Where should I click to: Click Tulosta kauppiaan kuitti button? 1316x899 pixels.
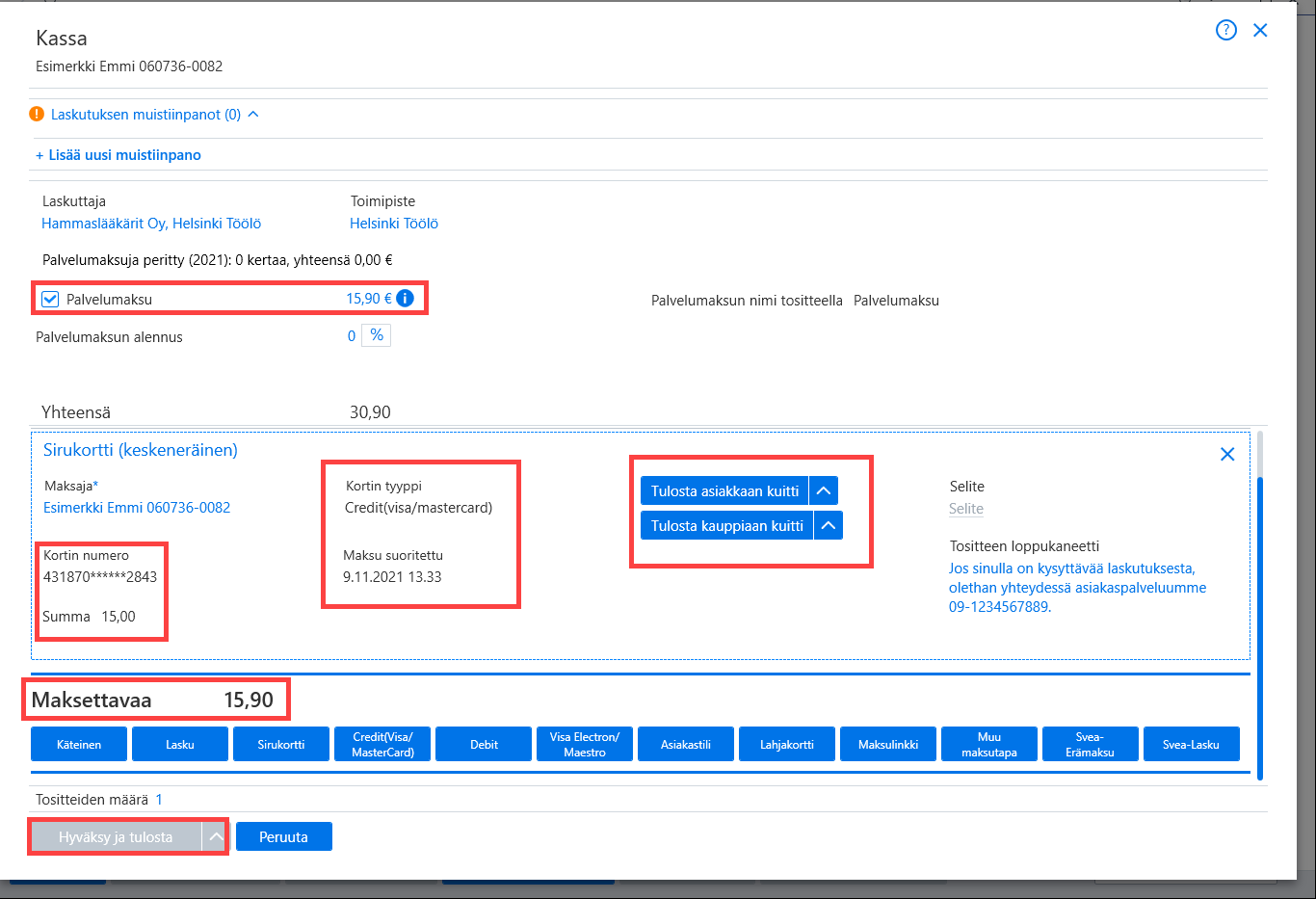(x=727, y=526)
